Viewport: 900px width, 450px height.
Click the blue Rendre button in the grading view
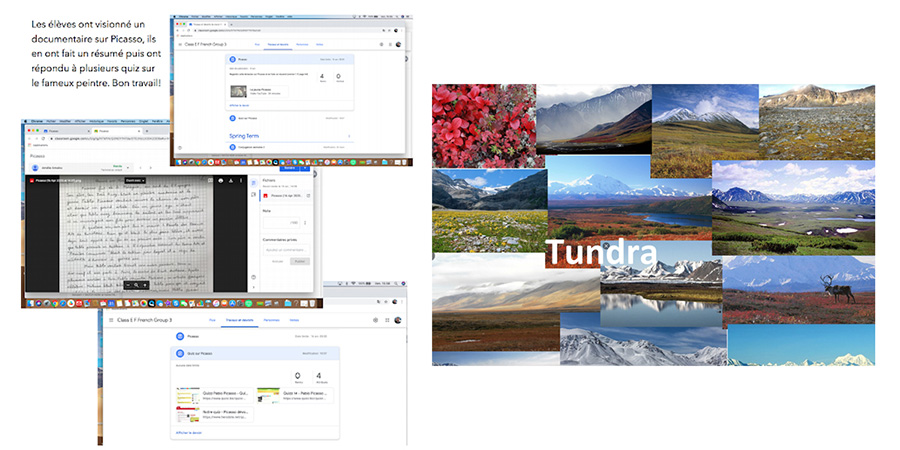tap(290, 168)
